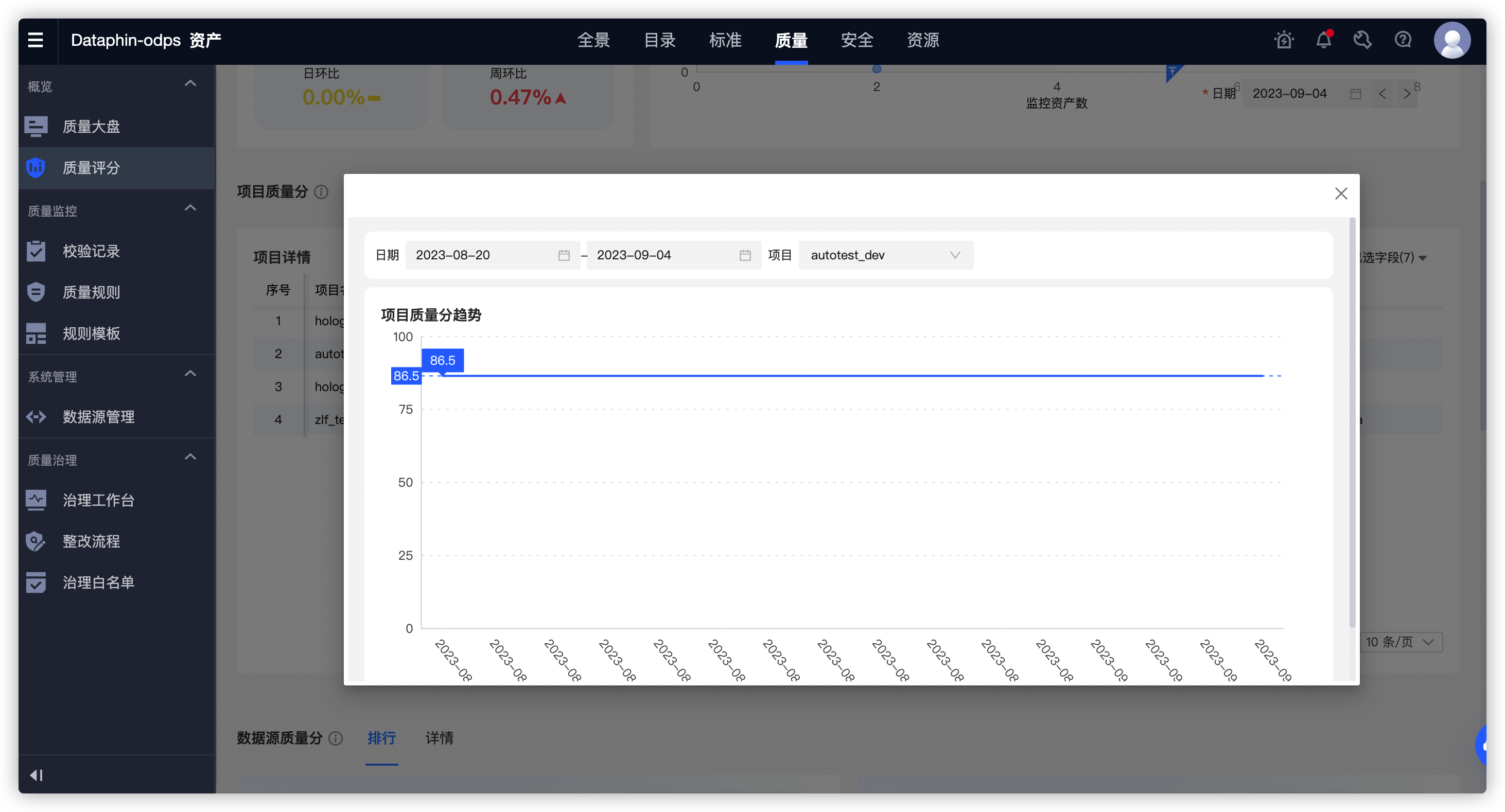Screen dimensions: 1505x812
Task: Open the 治理白名单 whitelist icon
Action: tap(36, 582)
